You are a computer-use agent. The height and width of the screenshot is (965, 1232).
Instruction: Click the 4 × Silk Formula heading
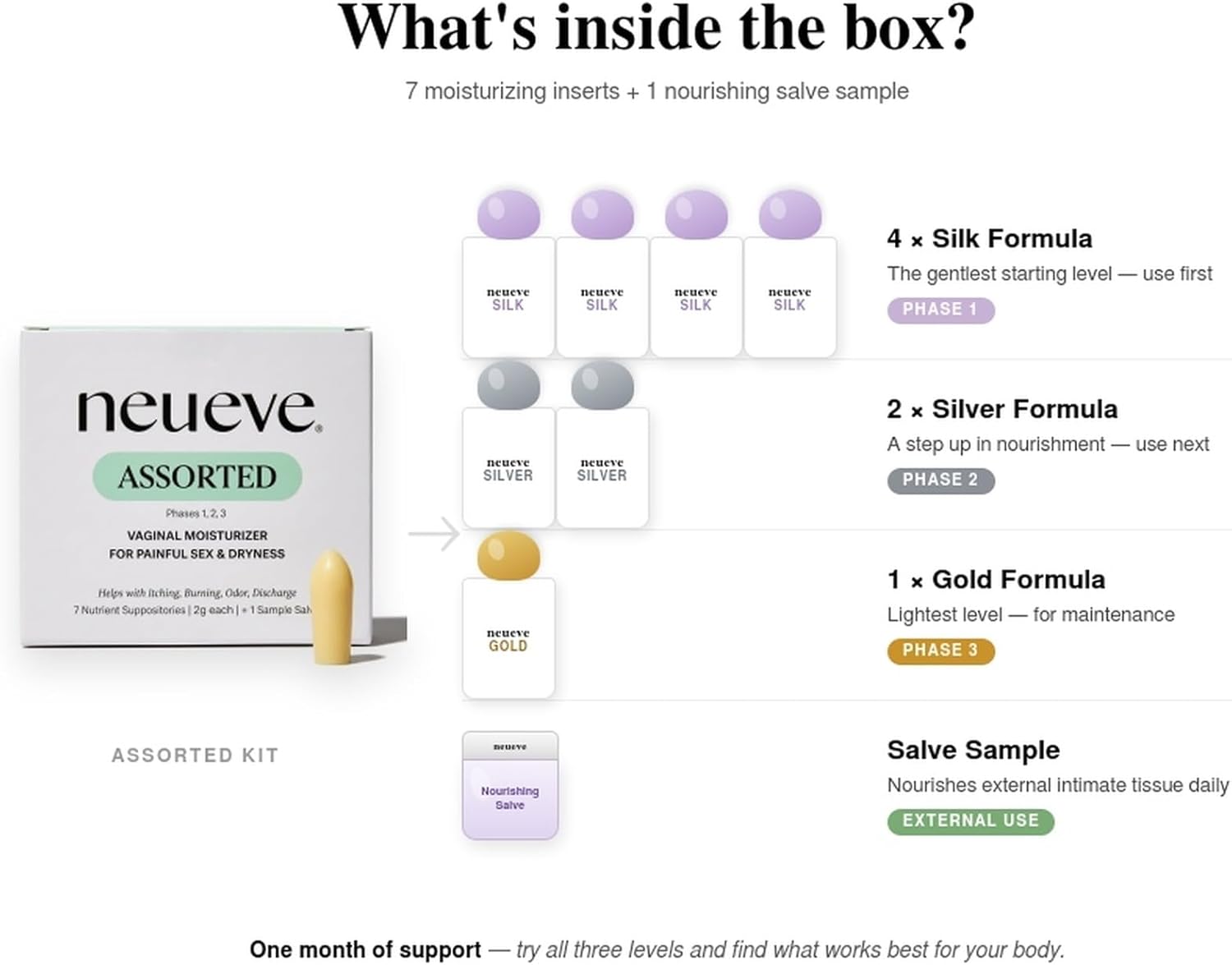(x=990, y=239)
